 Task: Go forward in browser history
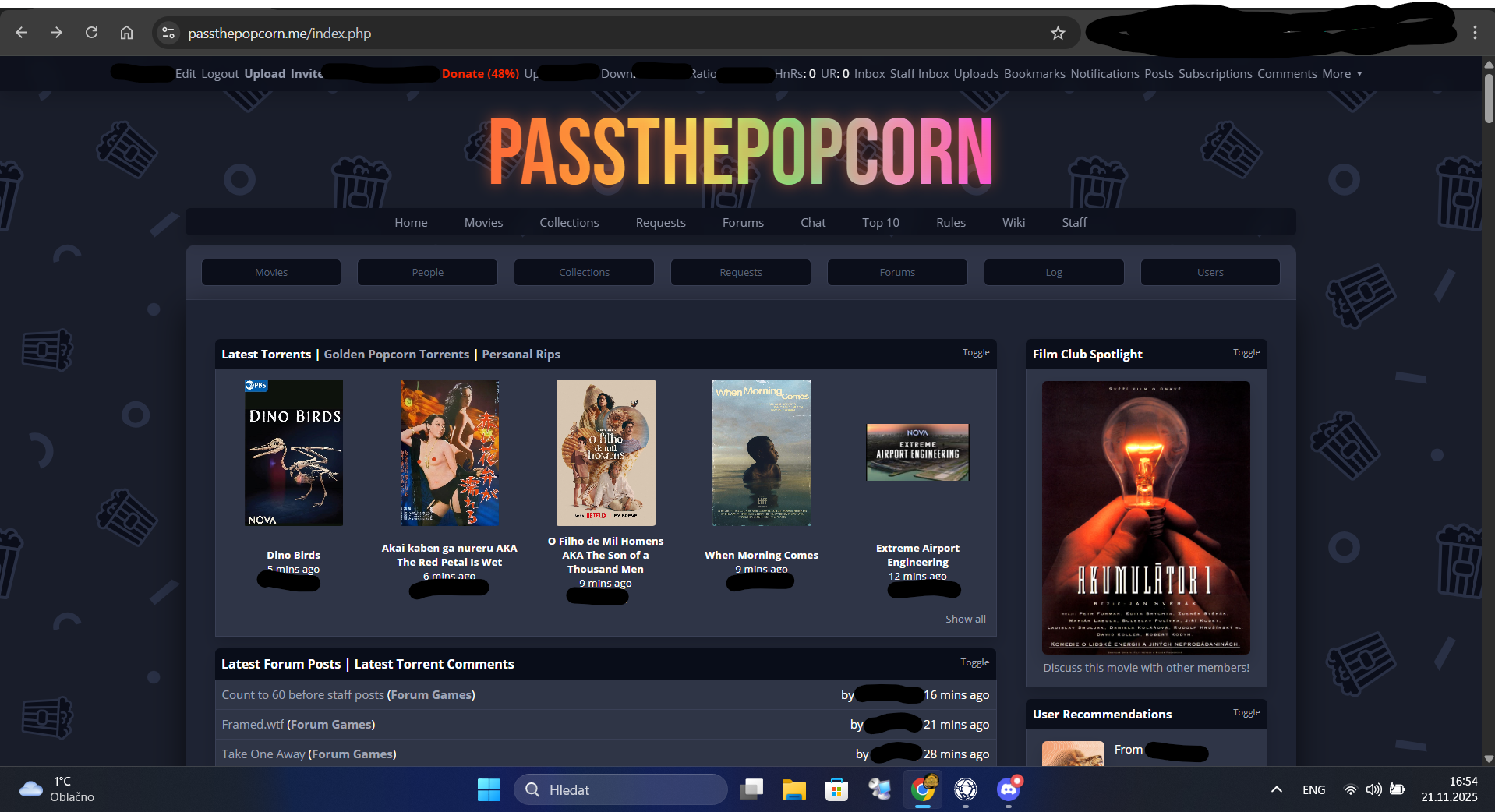(x=56, y=33)
